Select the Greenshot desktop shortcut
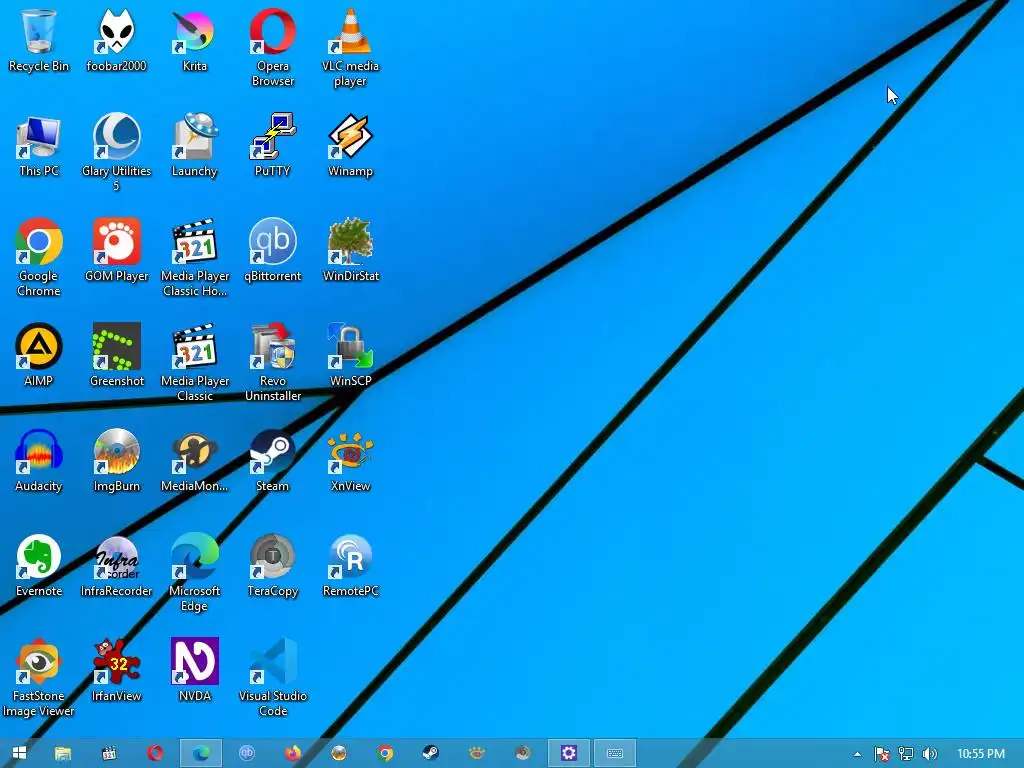Screen dimensions: 1024x768 pos(116,355)
